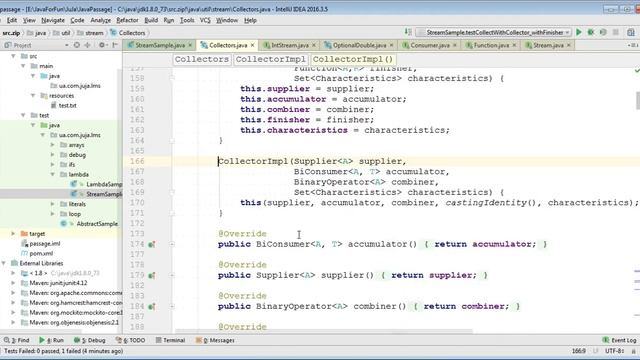Start debugging with the Debug icon
The height and width of the screenshot is (360, 640).
coord(591,32)
